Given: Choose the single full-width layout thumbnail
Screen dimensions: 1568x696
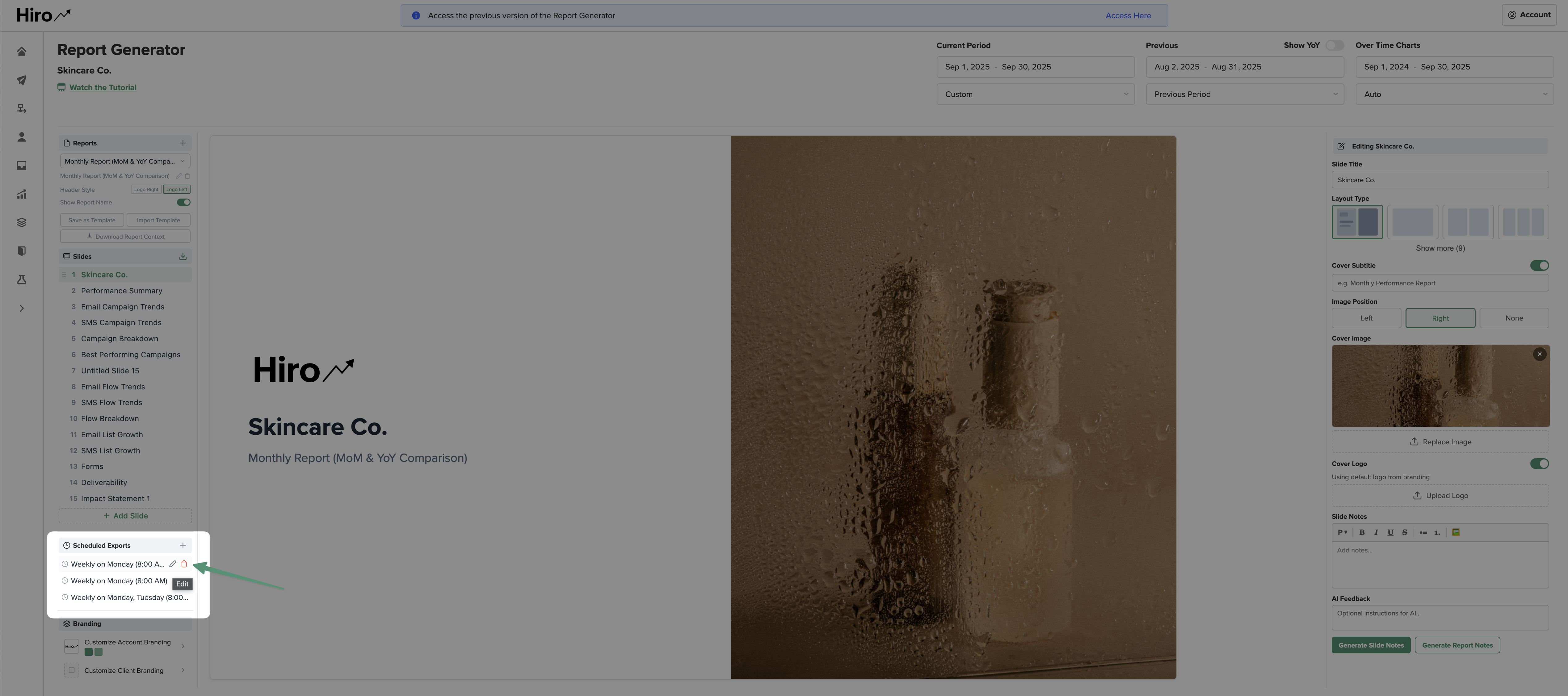Looking at the screenshot, I should pyautogui.click(x=1412, y=222).
